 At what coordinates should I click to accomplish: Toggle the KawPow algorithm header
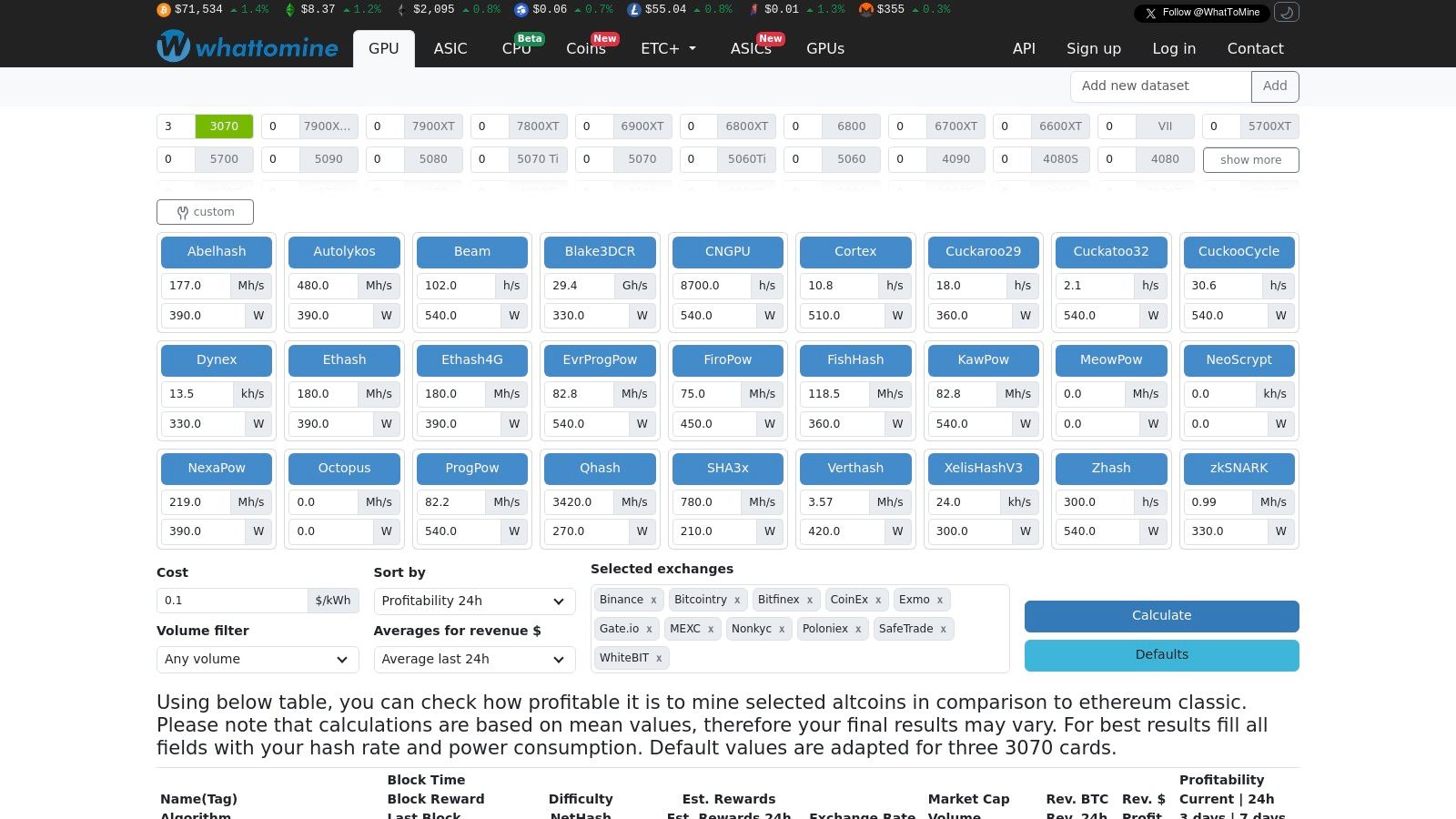point(983,359)
